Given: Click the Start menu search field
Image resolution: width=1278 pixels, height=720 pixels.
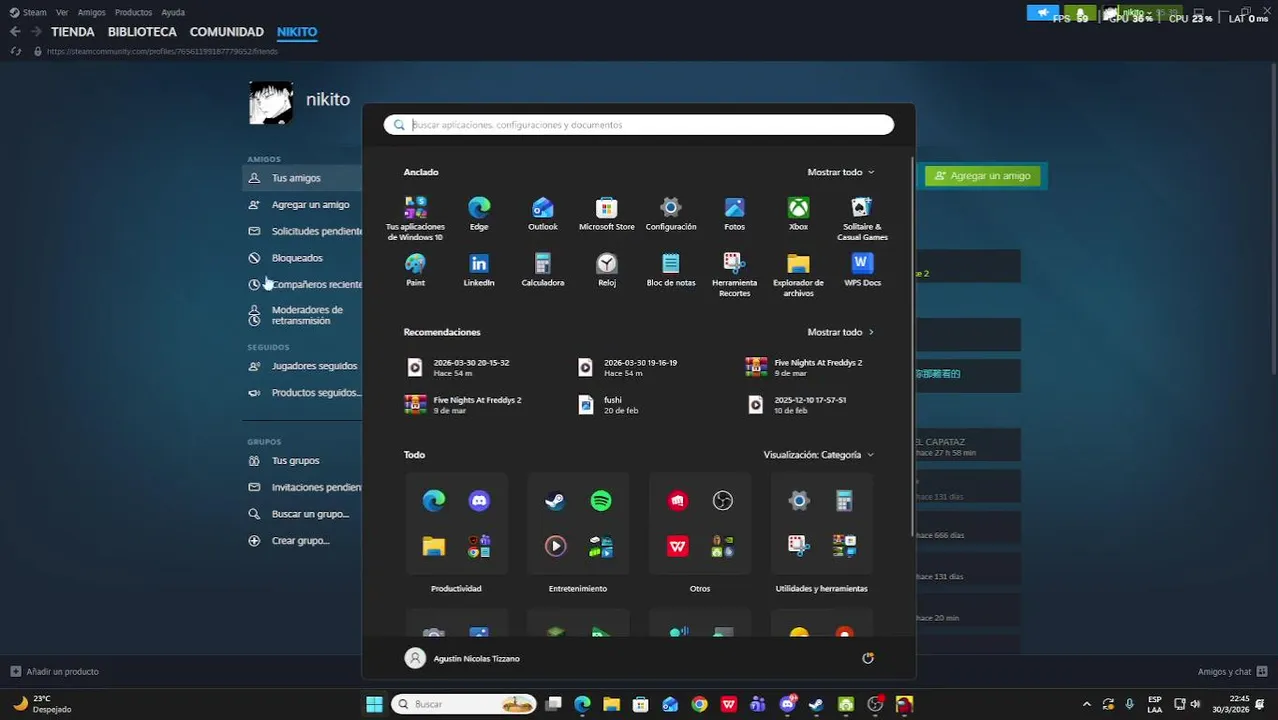Looking at the screenshot, I should [x=639, y=125].
